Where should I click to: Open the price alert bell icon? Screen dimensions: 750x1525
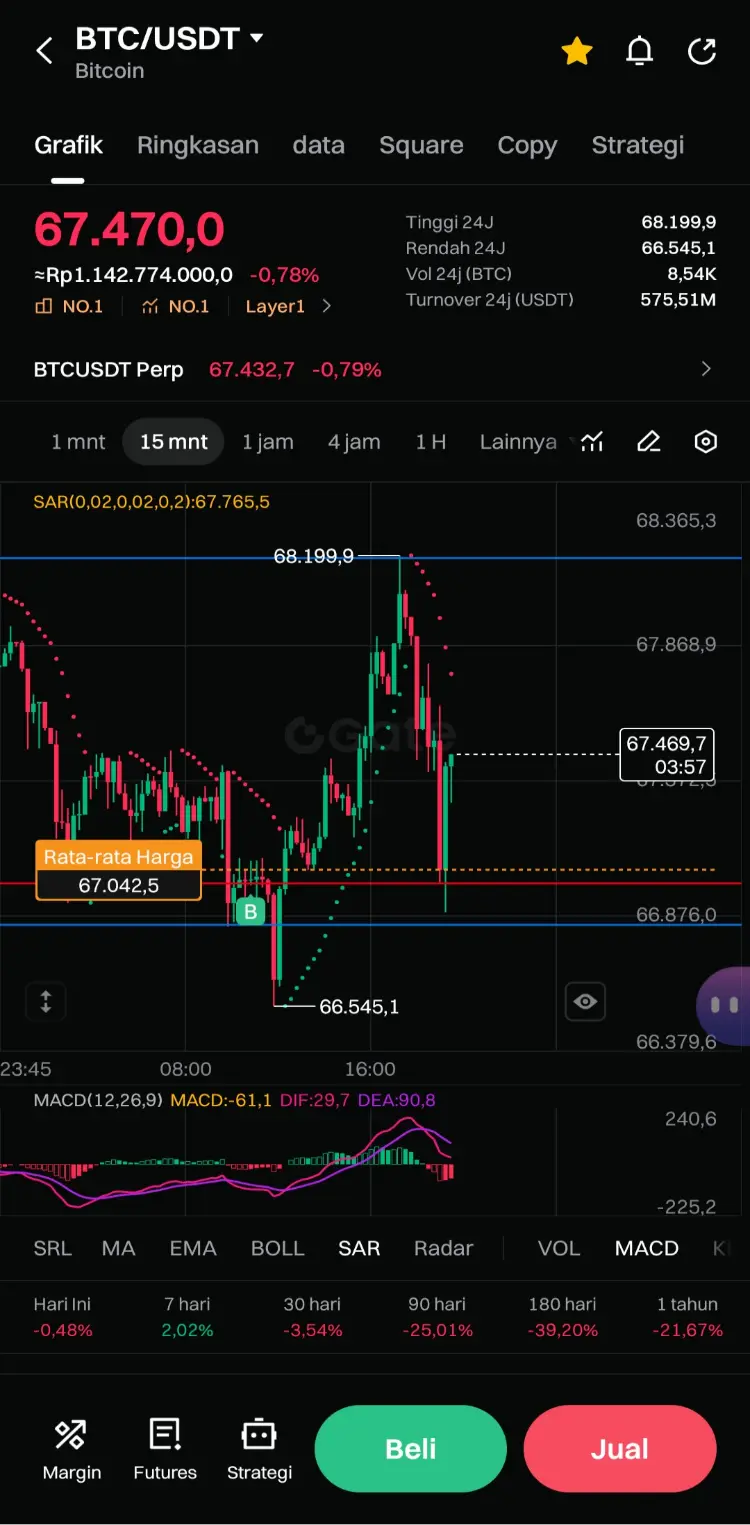pos(640,51)
